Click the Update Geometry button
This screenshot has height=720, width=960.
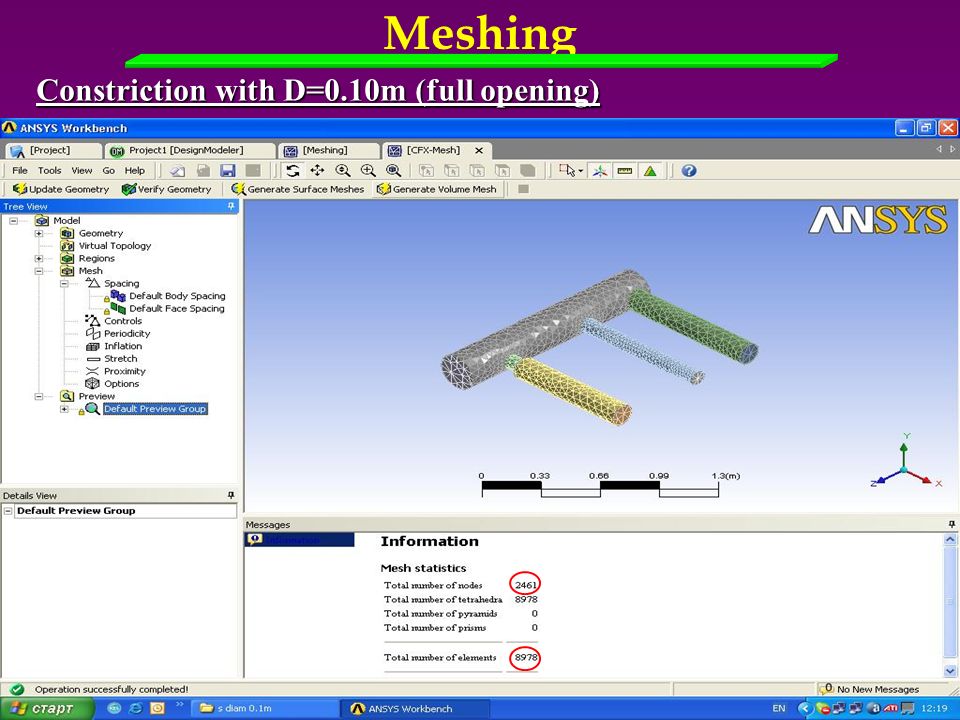coord(61,189)
